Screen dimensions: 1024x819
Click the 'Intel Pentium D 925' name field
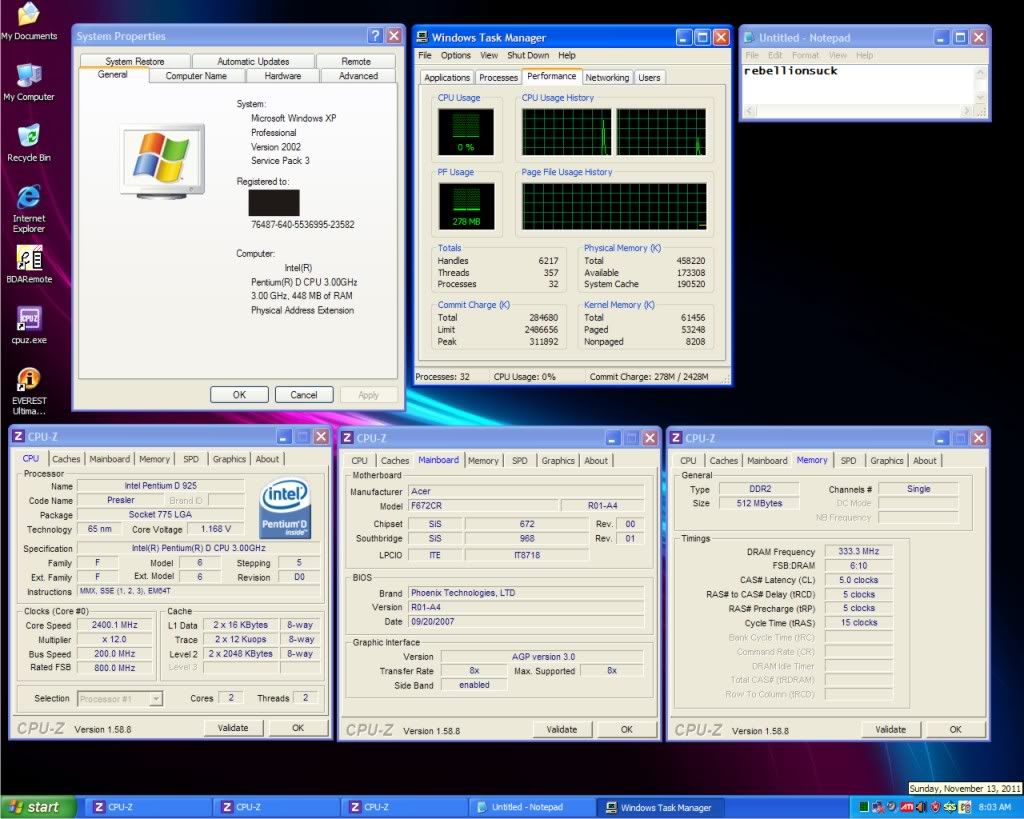coord(161,485)
